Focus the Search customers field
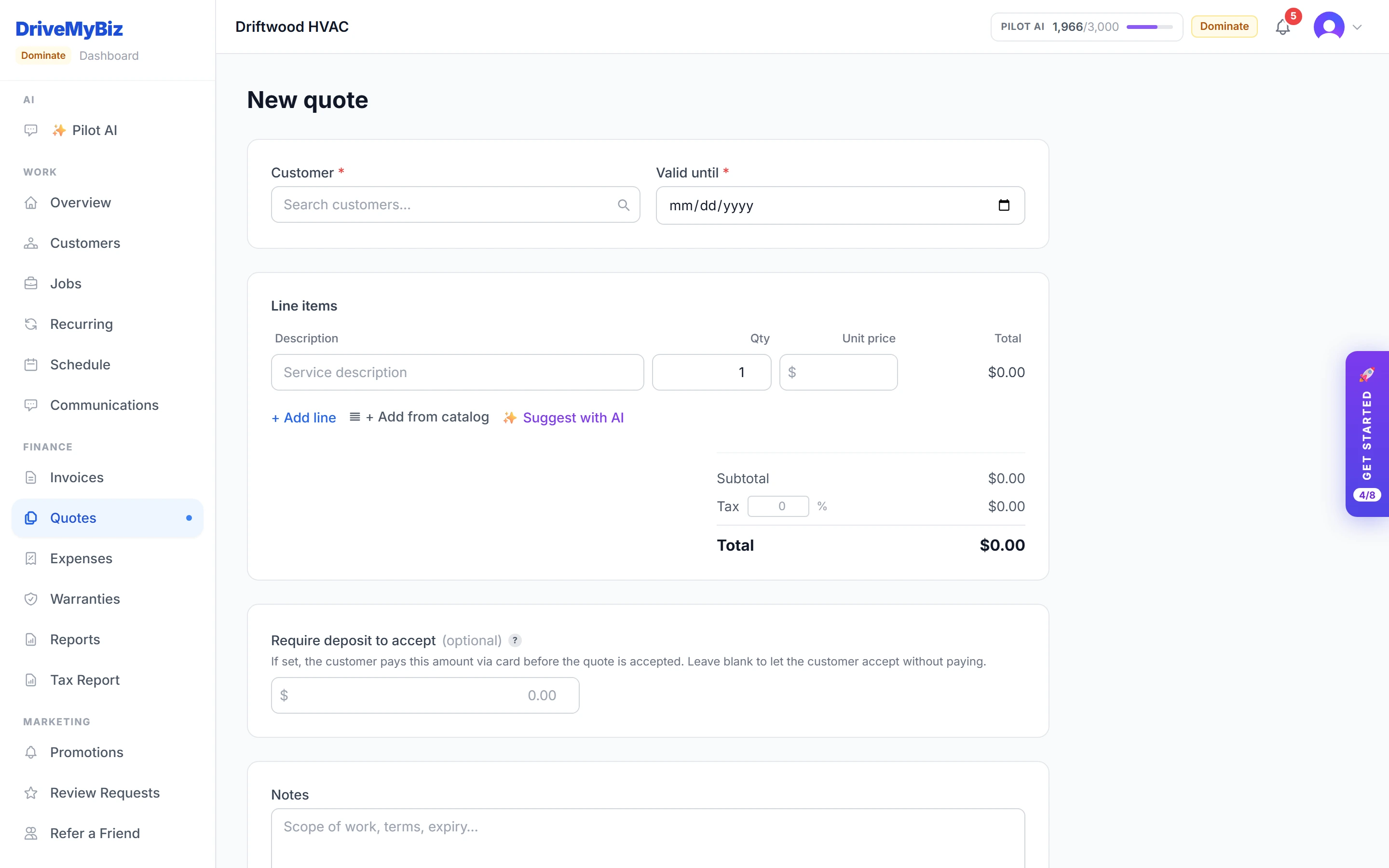The height and width of the screenshot is (868, 1389). point(455,205)
